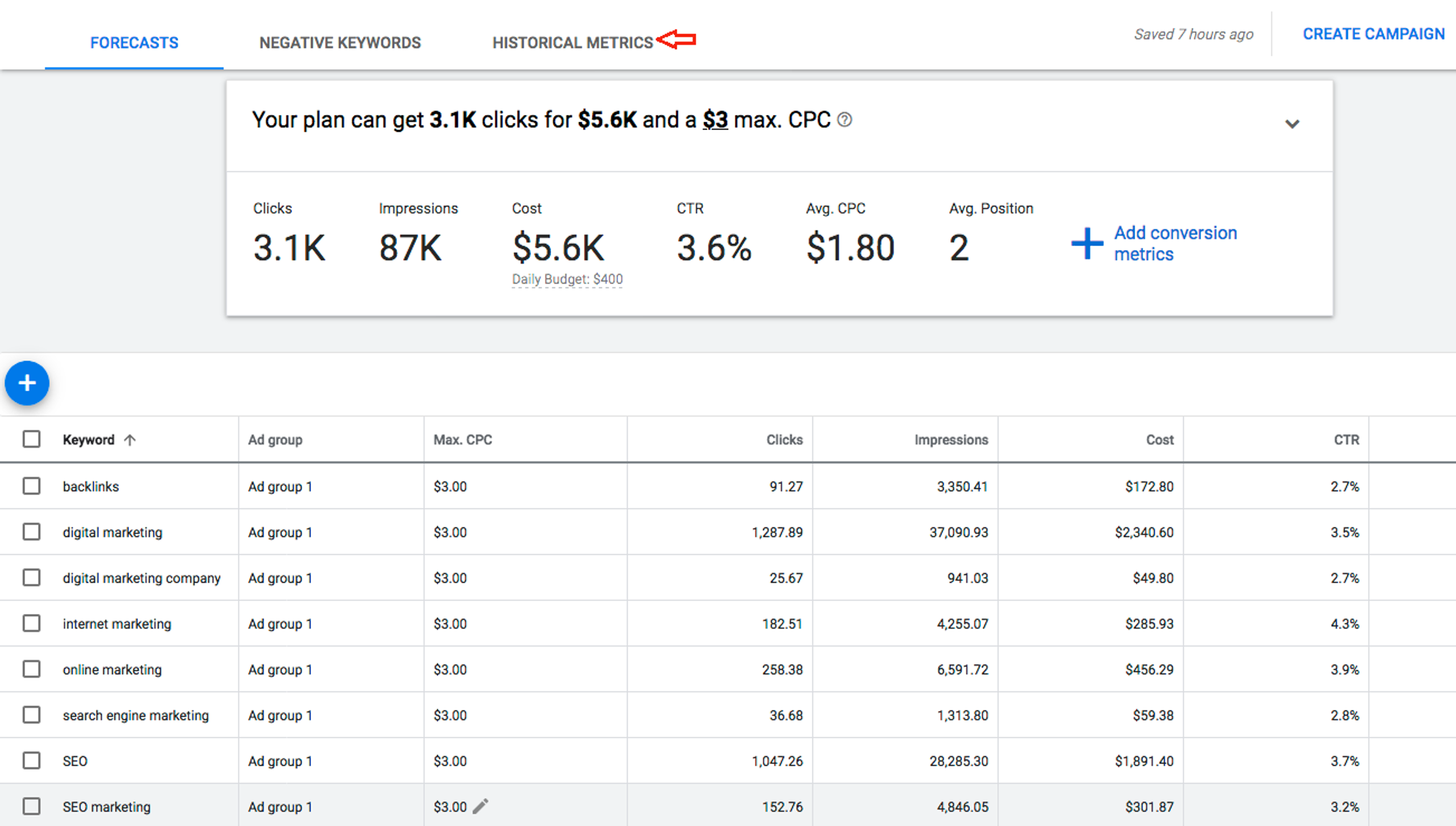The height and width of the screenshot is (826, 1456).
Task: Select the backlinks keyword checkbox
Action: (31, 486)
